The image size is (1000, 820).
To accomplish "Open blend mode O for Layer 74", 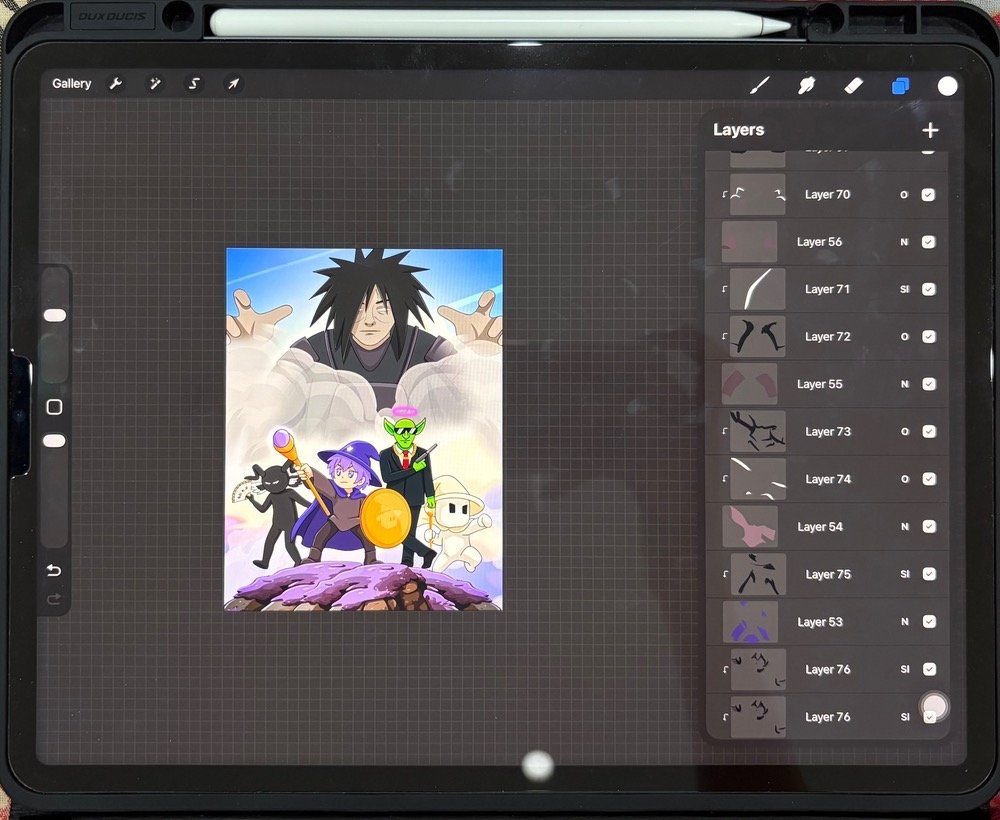I will 905,479.
